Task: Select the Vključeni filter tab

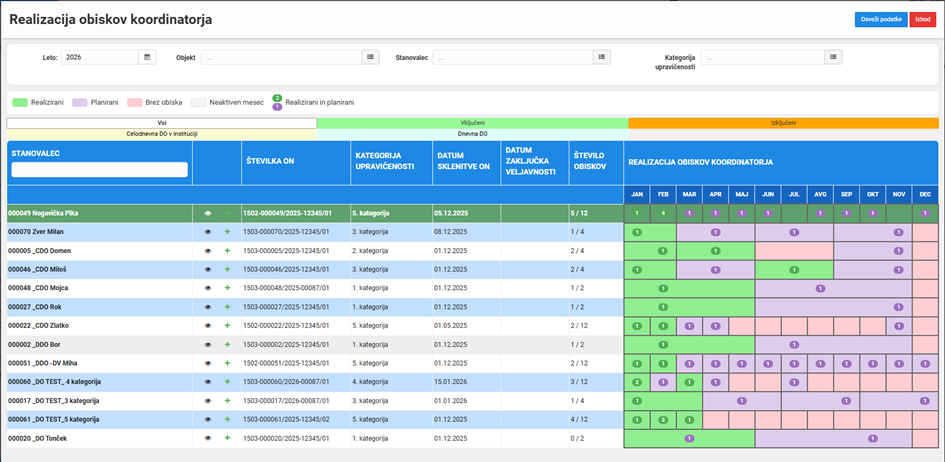Action: (x=472, y=123)
